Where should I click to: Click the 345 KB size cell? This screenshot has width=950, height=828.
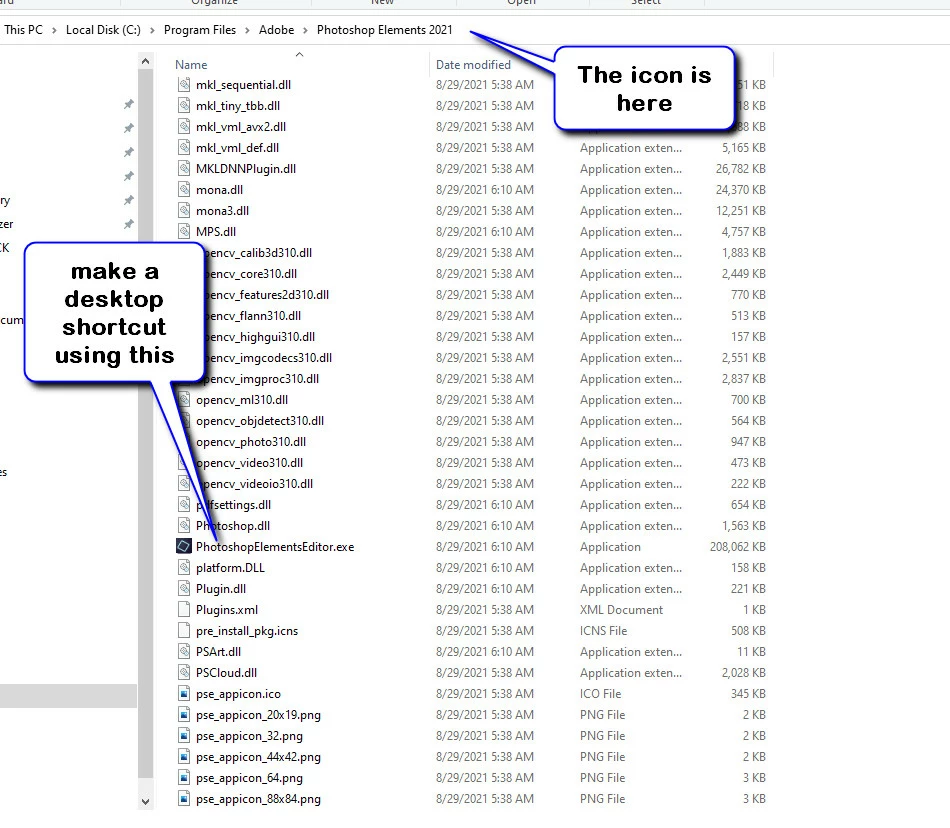[x=748, y=694]
